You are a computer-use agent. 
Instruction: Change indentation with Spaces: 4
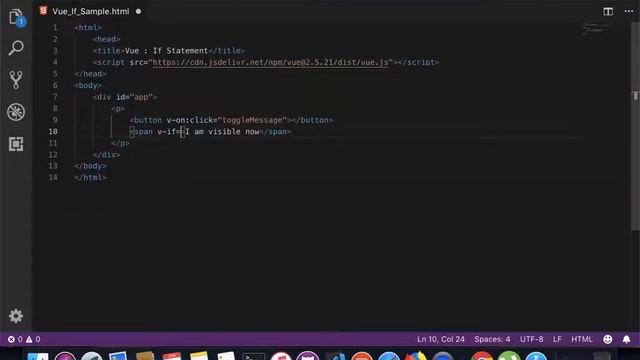tap(492, 339)
